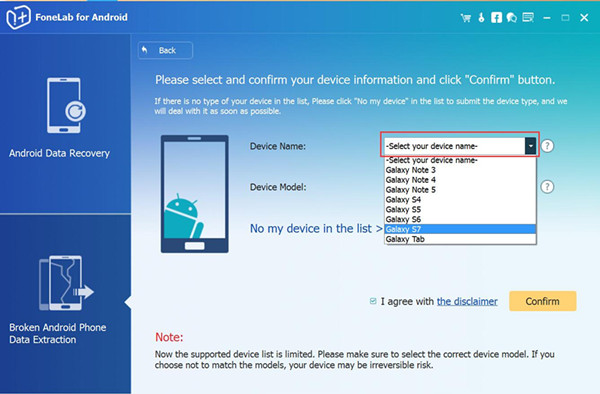The height and width of the screenshot is (394, 600).
Task: Close the FoneLab window
Action: click(x=584, y=18)
